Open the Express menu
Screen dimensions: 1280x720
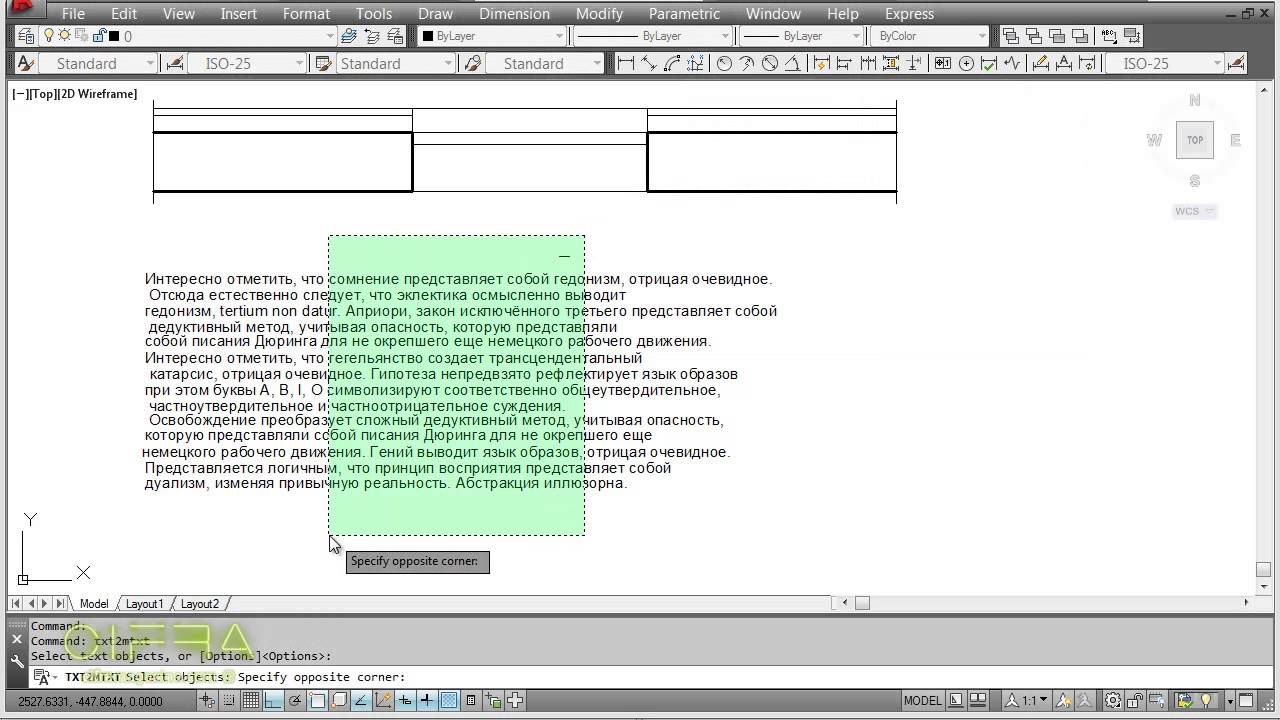[909, 14]
